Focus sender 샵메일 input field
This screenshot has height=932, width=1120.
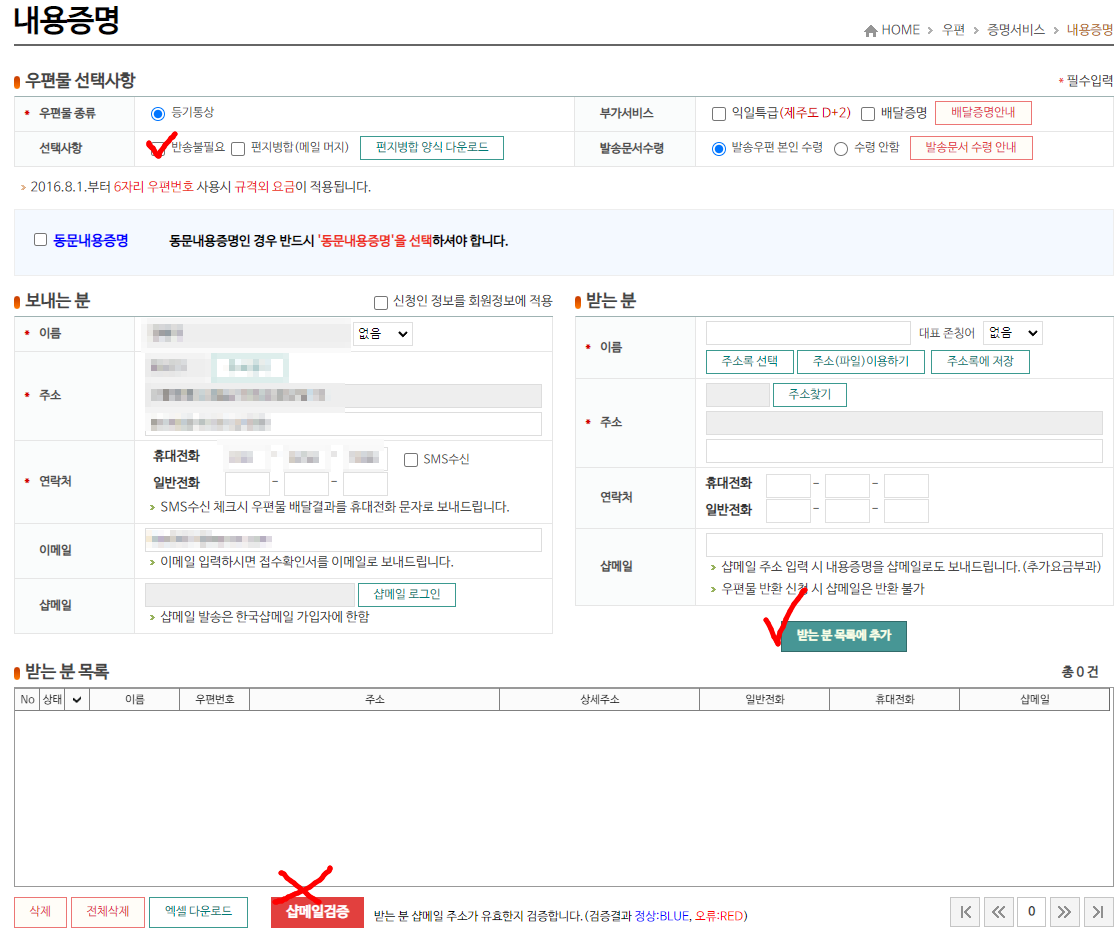(249, 594)
